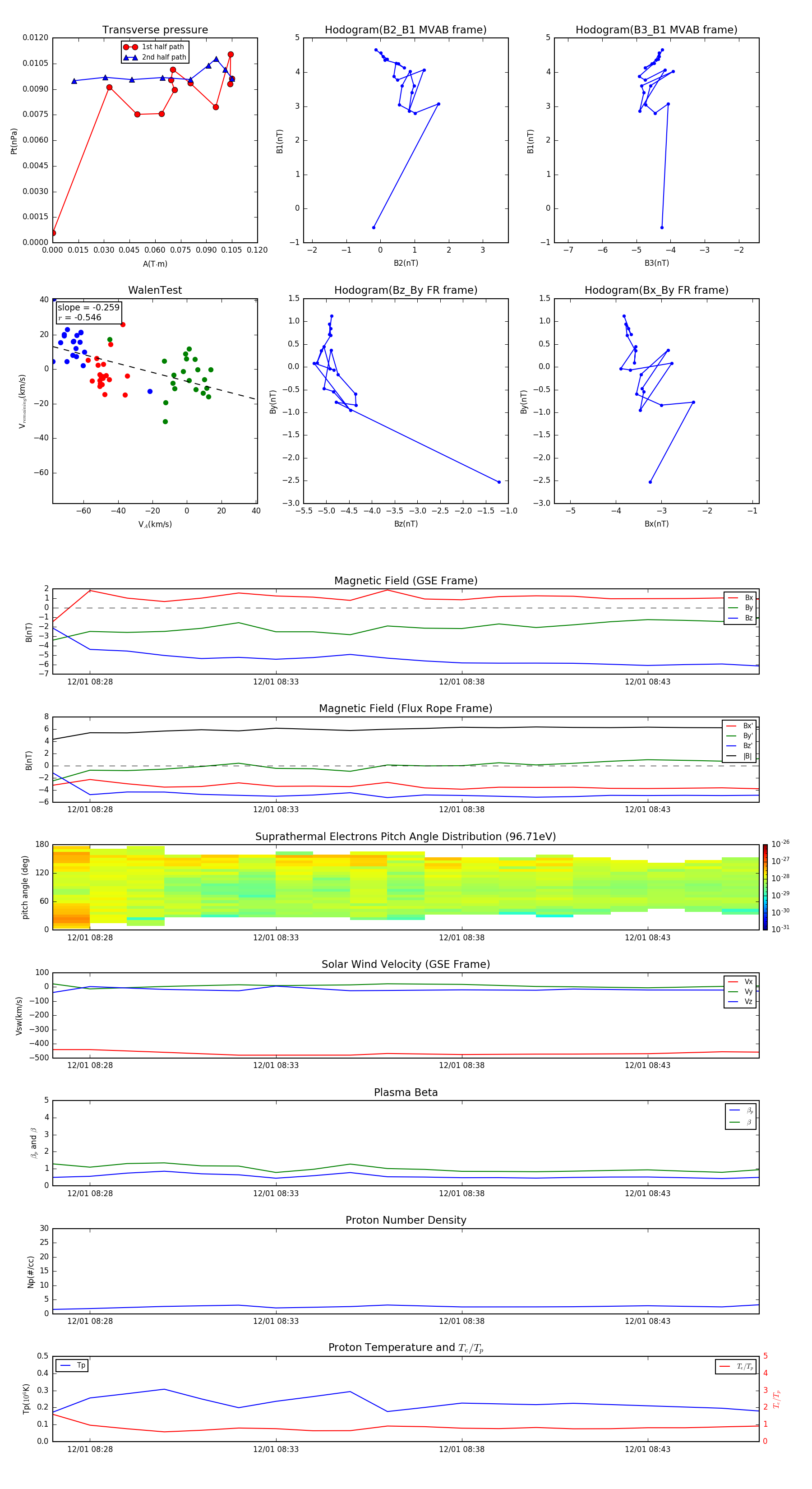Click the 'Te/Tp' legend entry

tap(737, 1367)
